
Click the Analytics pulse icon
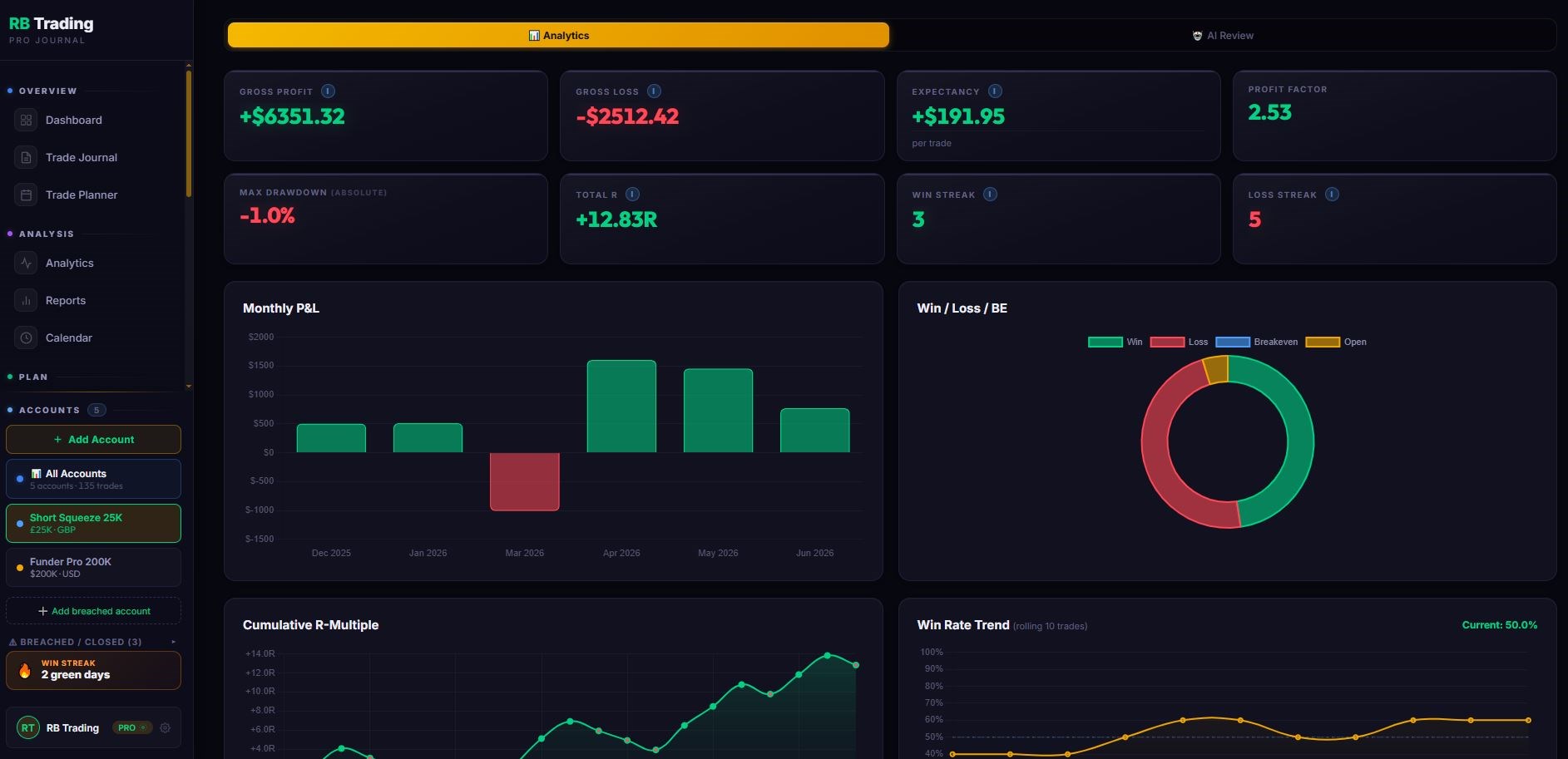click(26, 263)
